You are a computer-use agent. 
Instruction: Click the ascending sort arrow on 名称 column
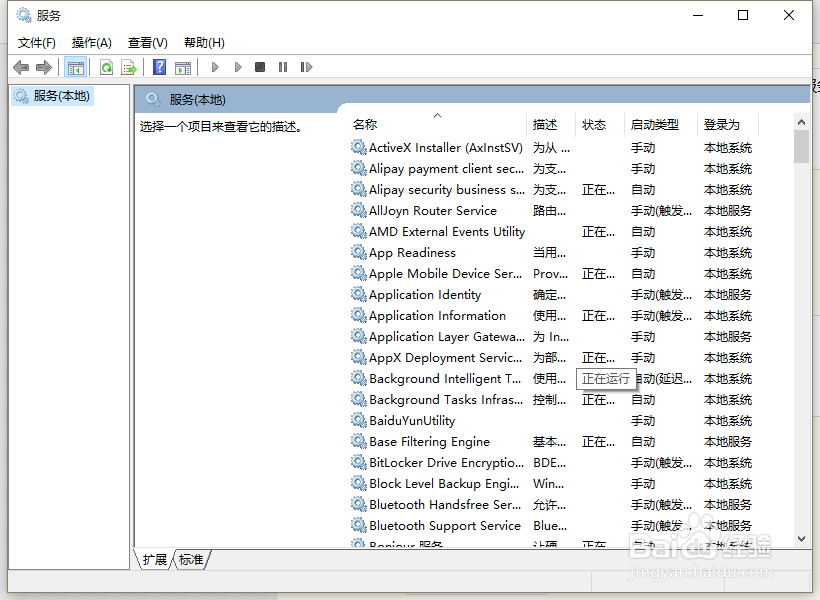coord(437,114)
